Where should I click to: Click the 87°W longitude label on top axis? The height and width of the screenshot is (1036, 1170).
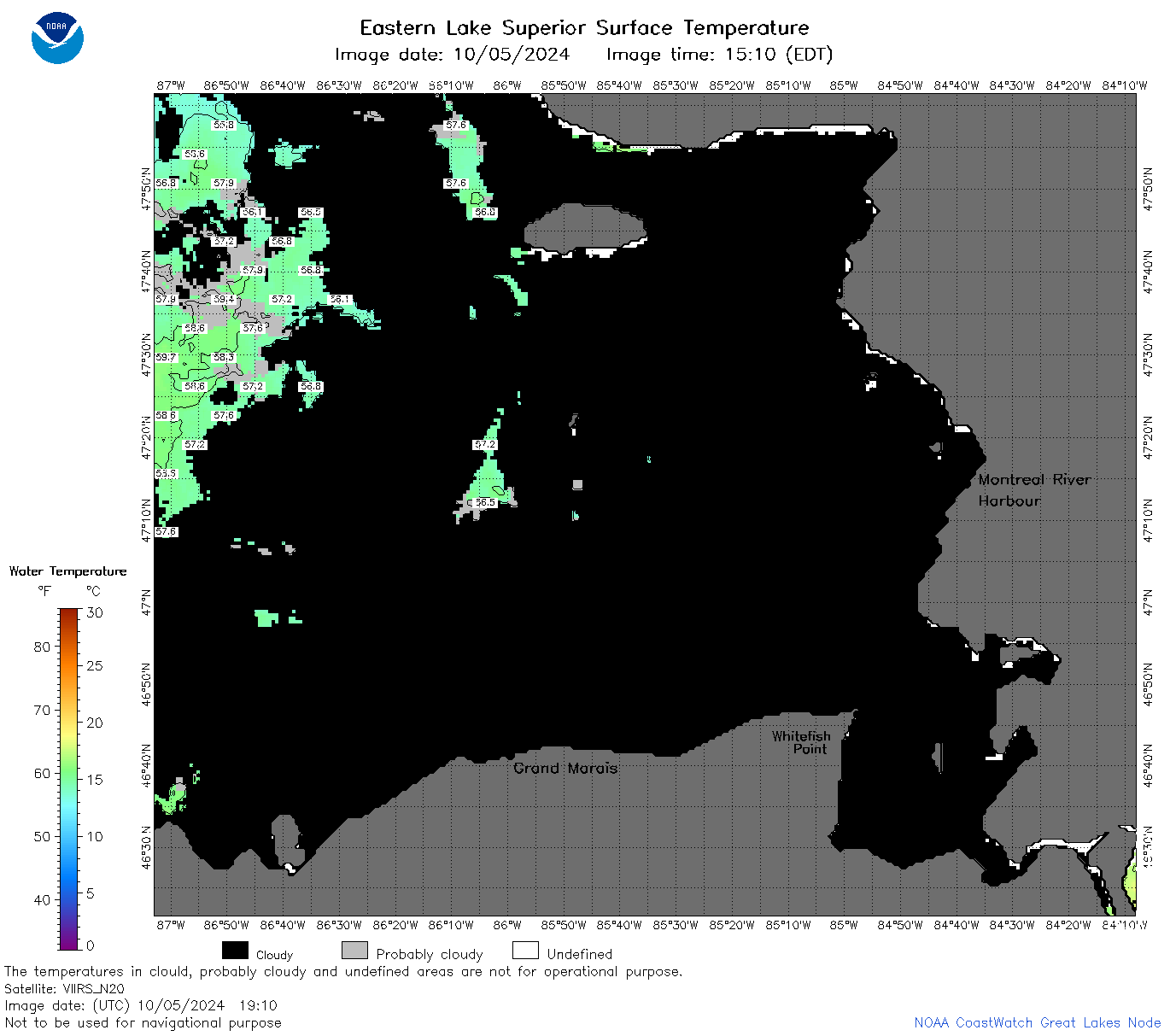point(170,85)
